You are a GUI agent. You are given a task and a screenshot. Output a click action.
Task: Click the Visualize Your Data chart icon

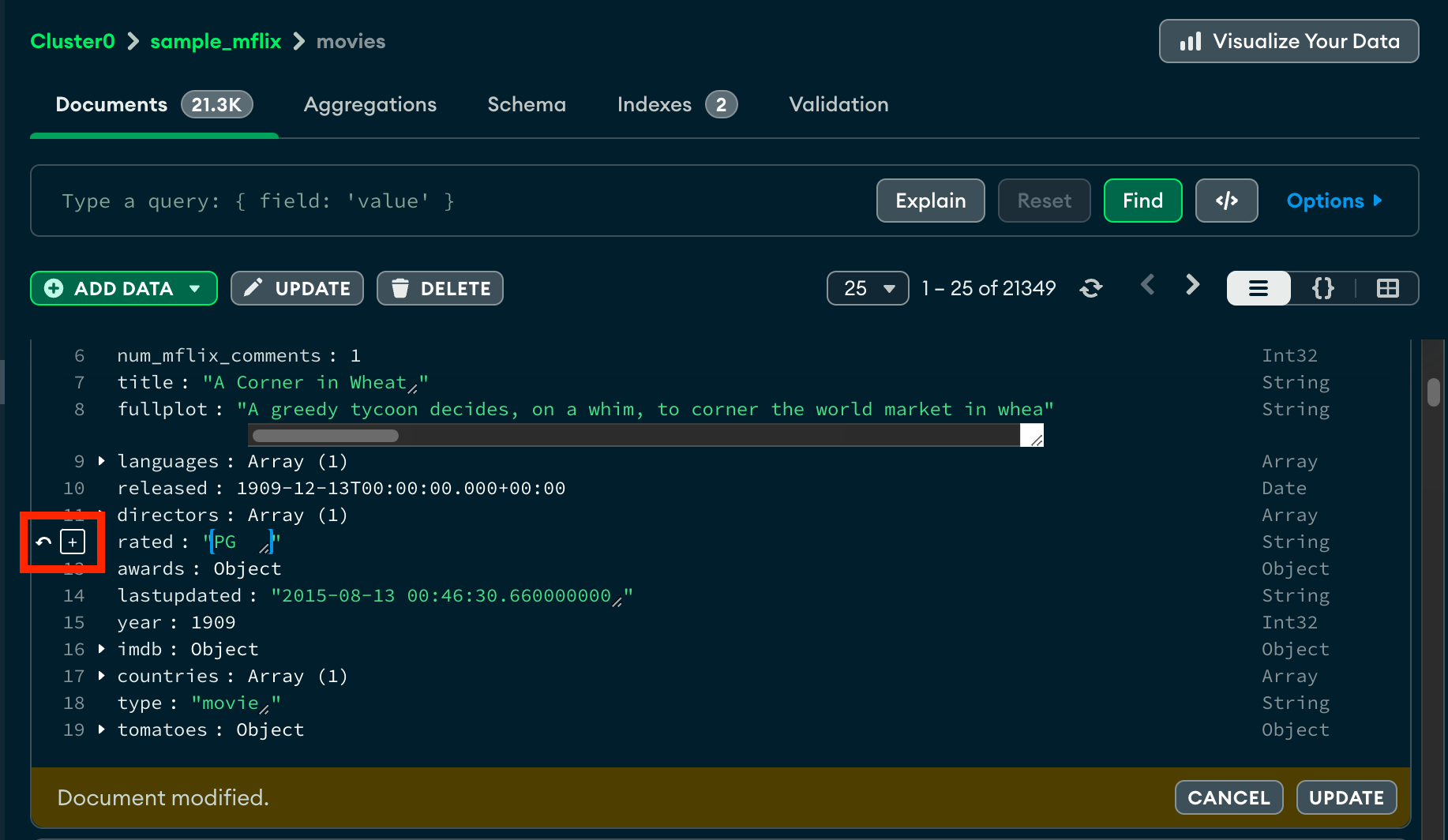point(1191,41)
